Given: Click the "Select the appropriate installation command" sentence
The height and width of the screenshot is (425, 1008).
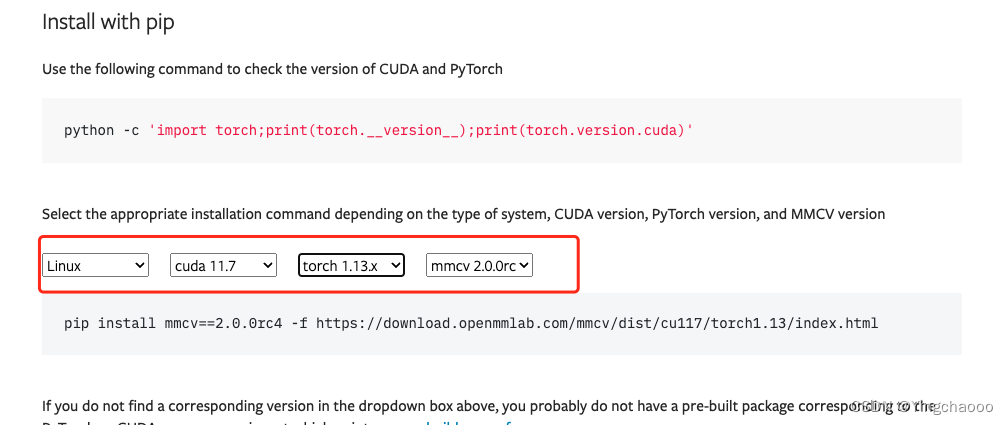Looking at the screenshot, I should coord(463,214).
